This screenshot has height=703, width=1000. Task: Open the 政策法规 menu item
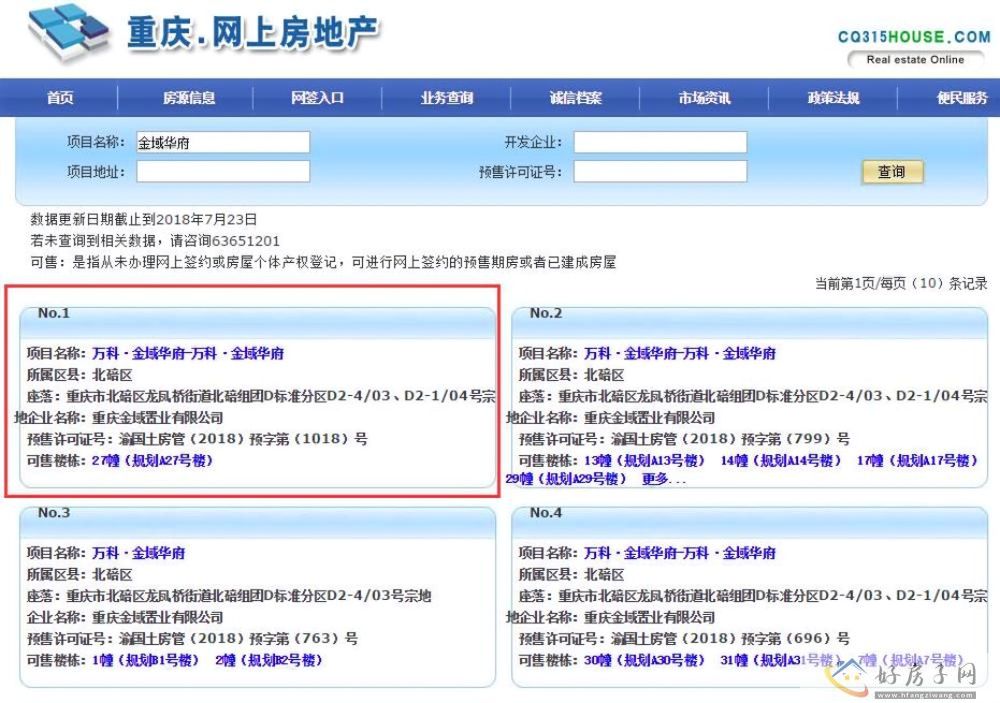(833, 98)
